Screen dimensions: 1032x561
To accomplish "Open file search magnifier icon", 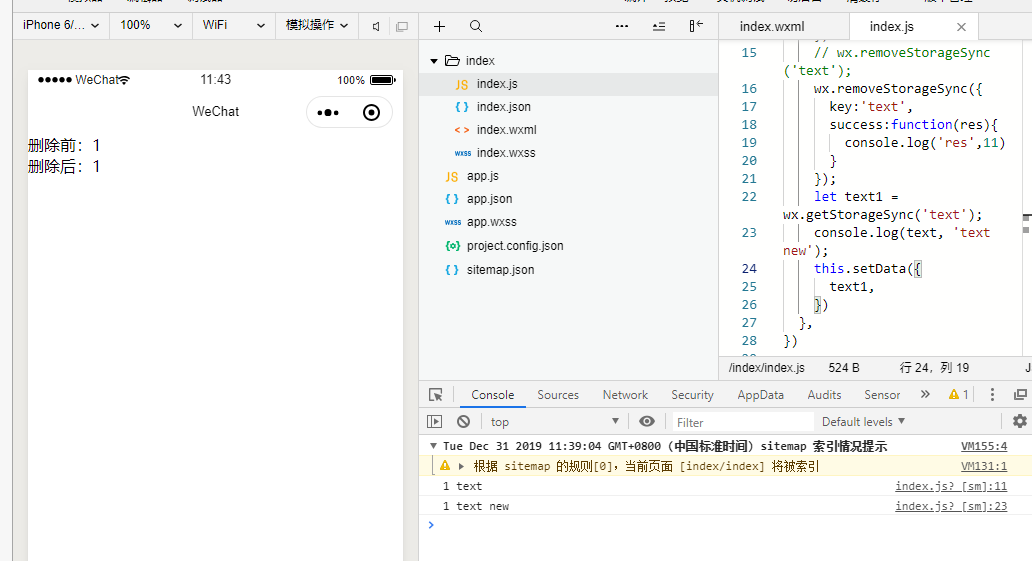I will pos(476,26).
